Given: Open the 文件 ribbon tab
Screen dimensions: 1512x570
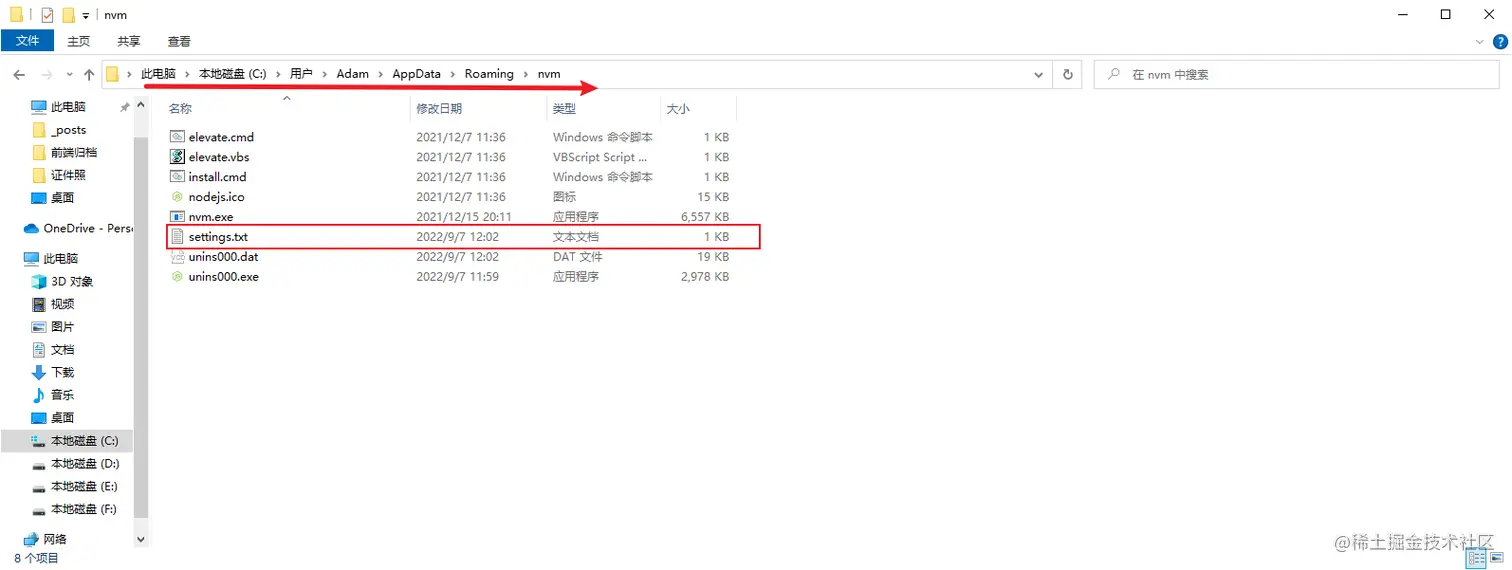Looking at the screenshot, I should pos(27,41).
